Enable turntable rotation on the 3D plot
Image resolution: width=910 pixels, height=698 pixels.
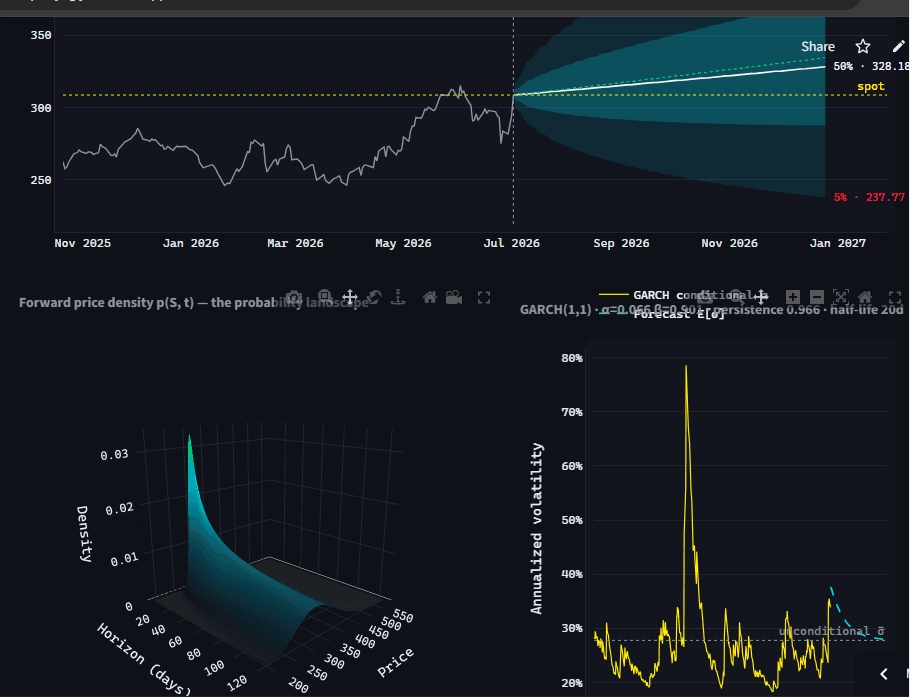[x=398, y=298]
